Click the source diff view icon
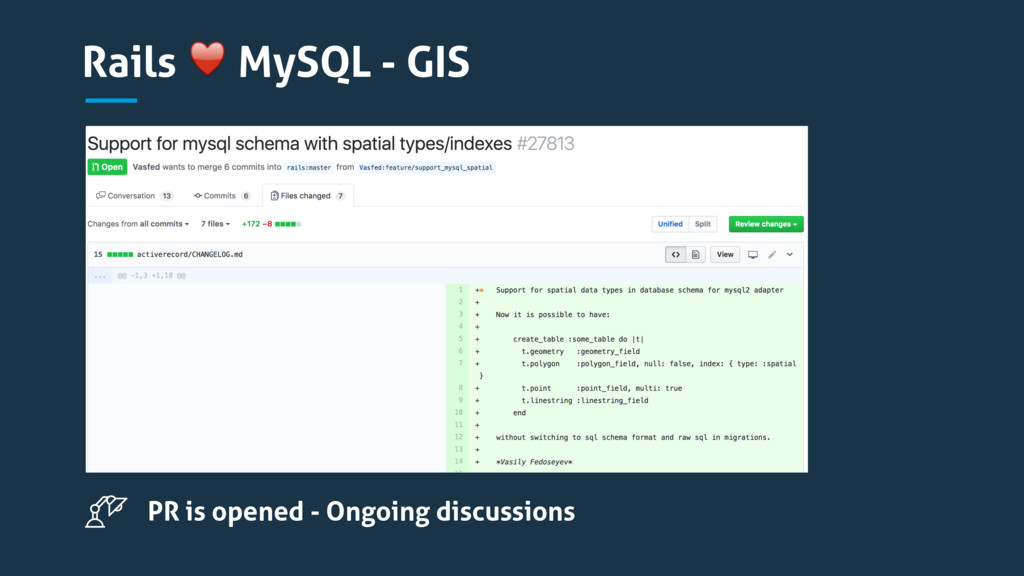The height and width of the screenshot is (576, 1024). click(675, 255)
